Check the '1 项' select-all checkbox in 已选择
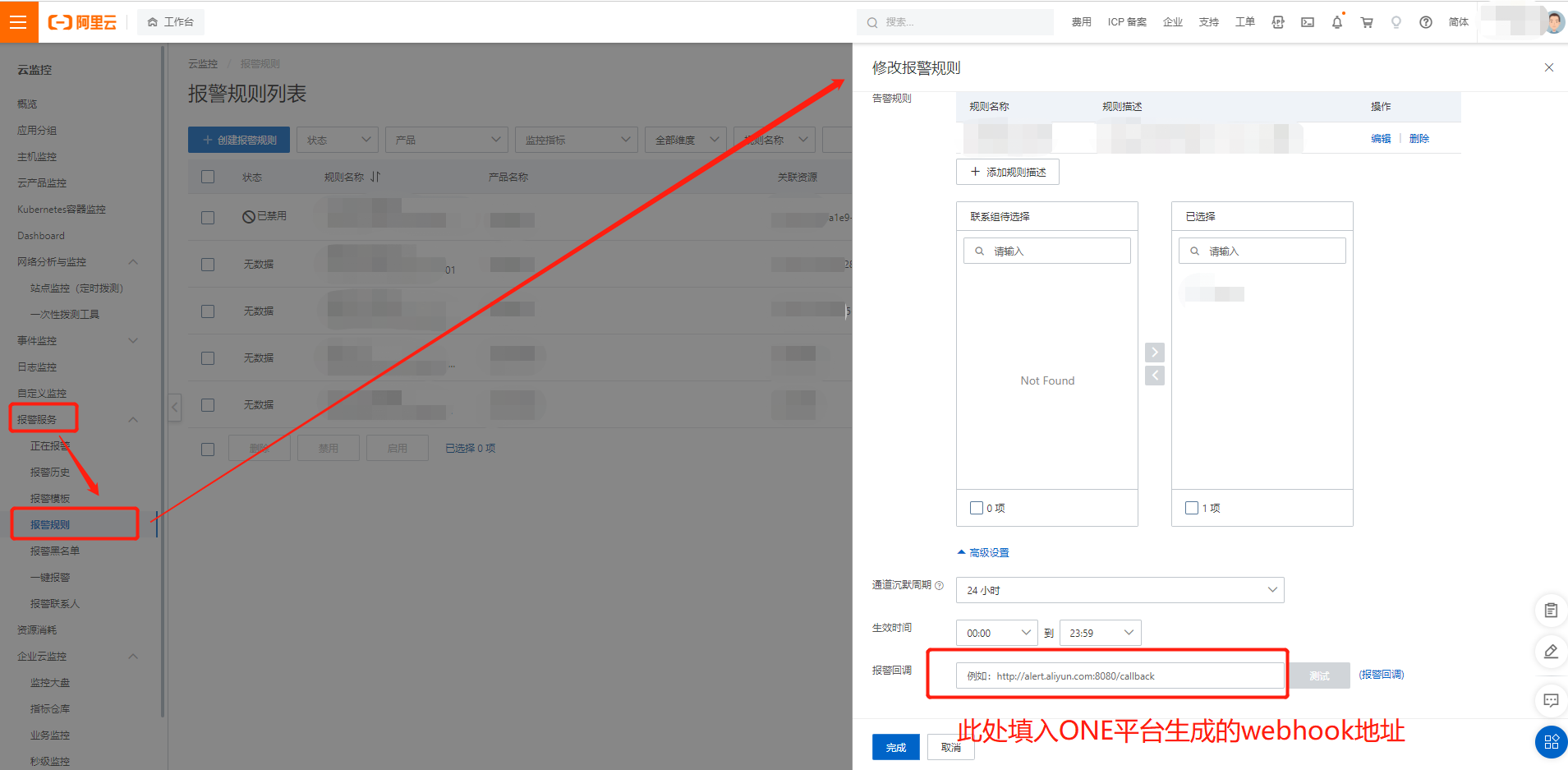Viewport: 1568px width, 770px height. click(x=1192, y=508)
